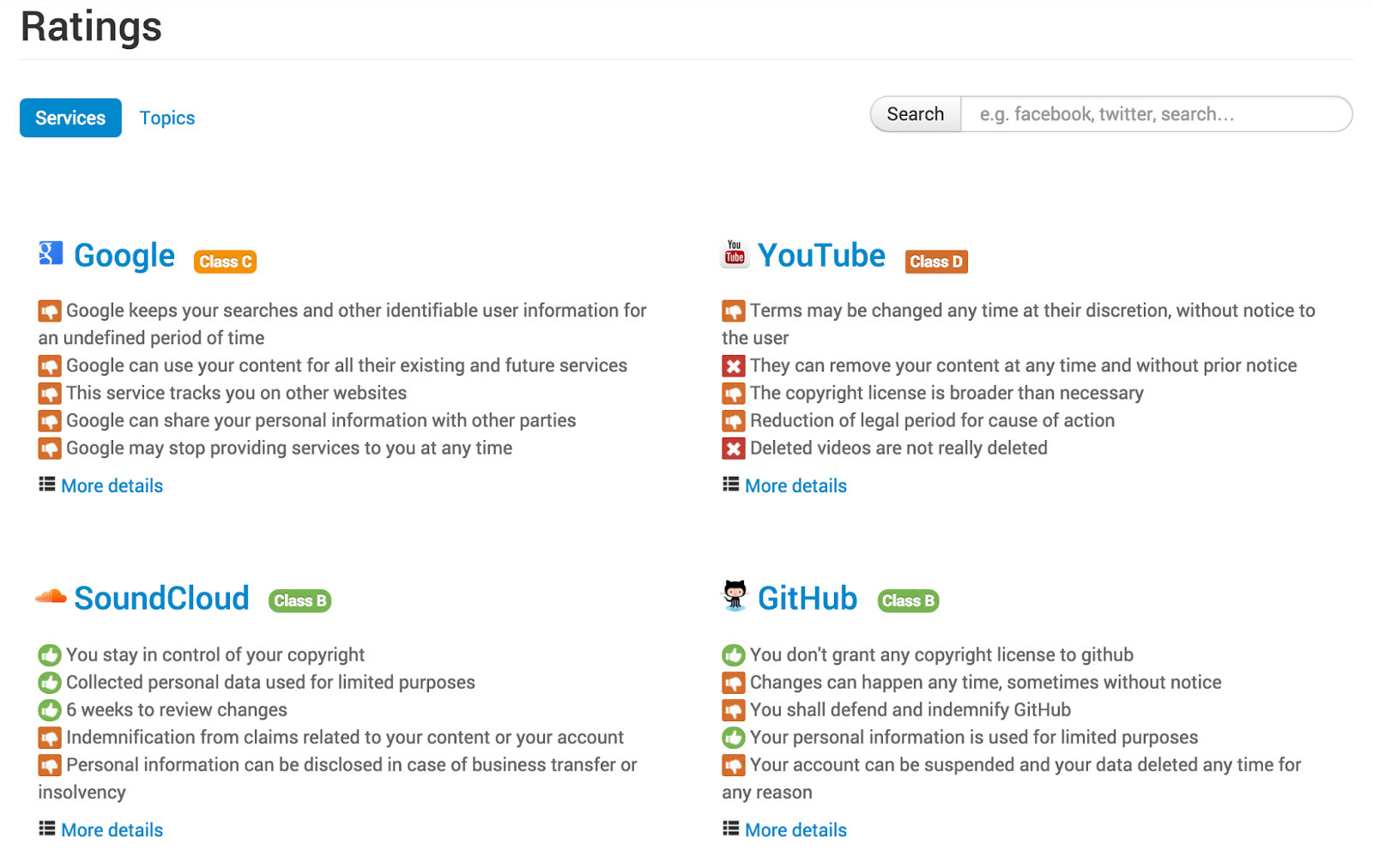Click the list icon next to GitHub's More details

[729, 828]
